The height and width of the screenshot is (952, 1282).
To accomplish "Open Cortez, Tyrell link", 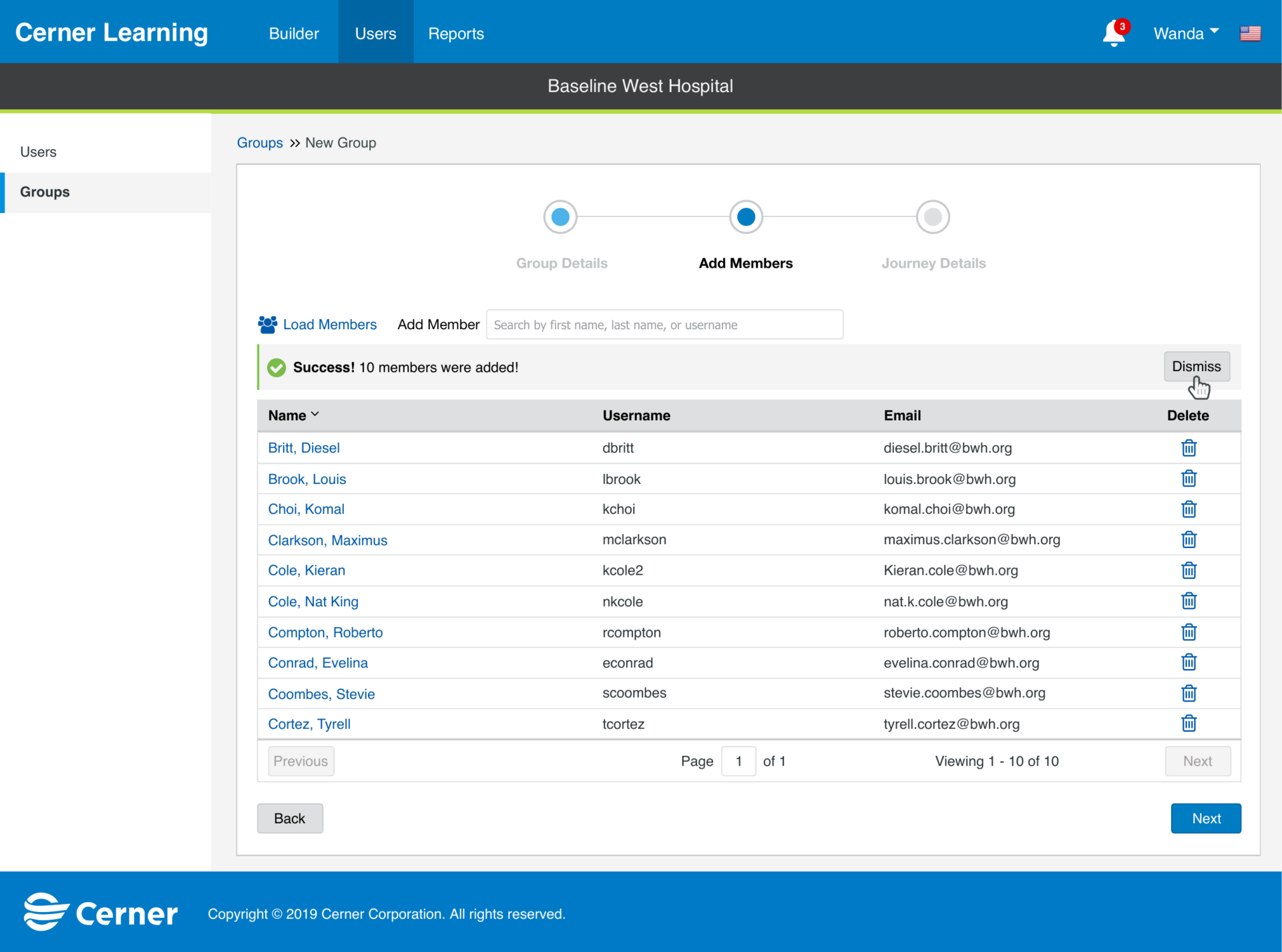I will point(309,724).
